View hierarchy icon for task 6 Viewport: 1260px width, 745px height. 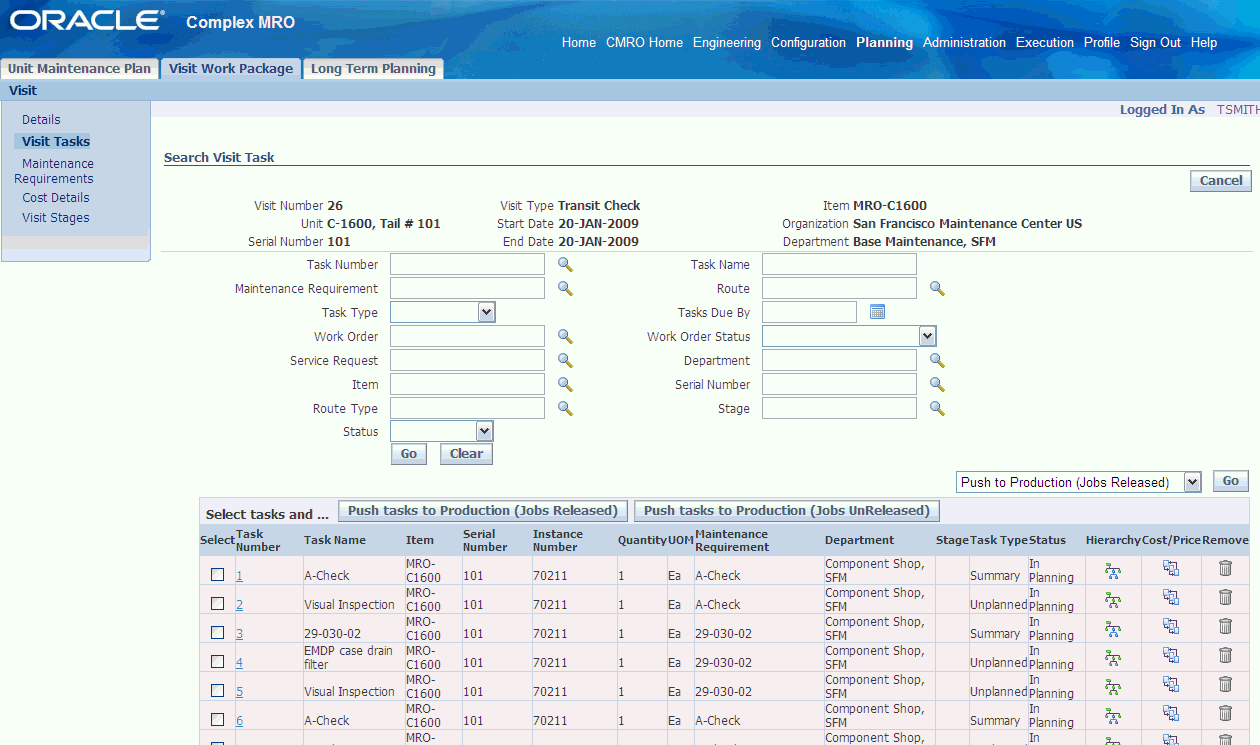pyautogui.click(x=1113, y=716)
